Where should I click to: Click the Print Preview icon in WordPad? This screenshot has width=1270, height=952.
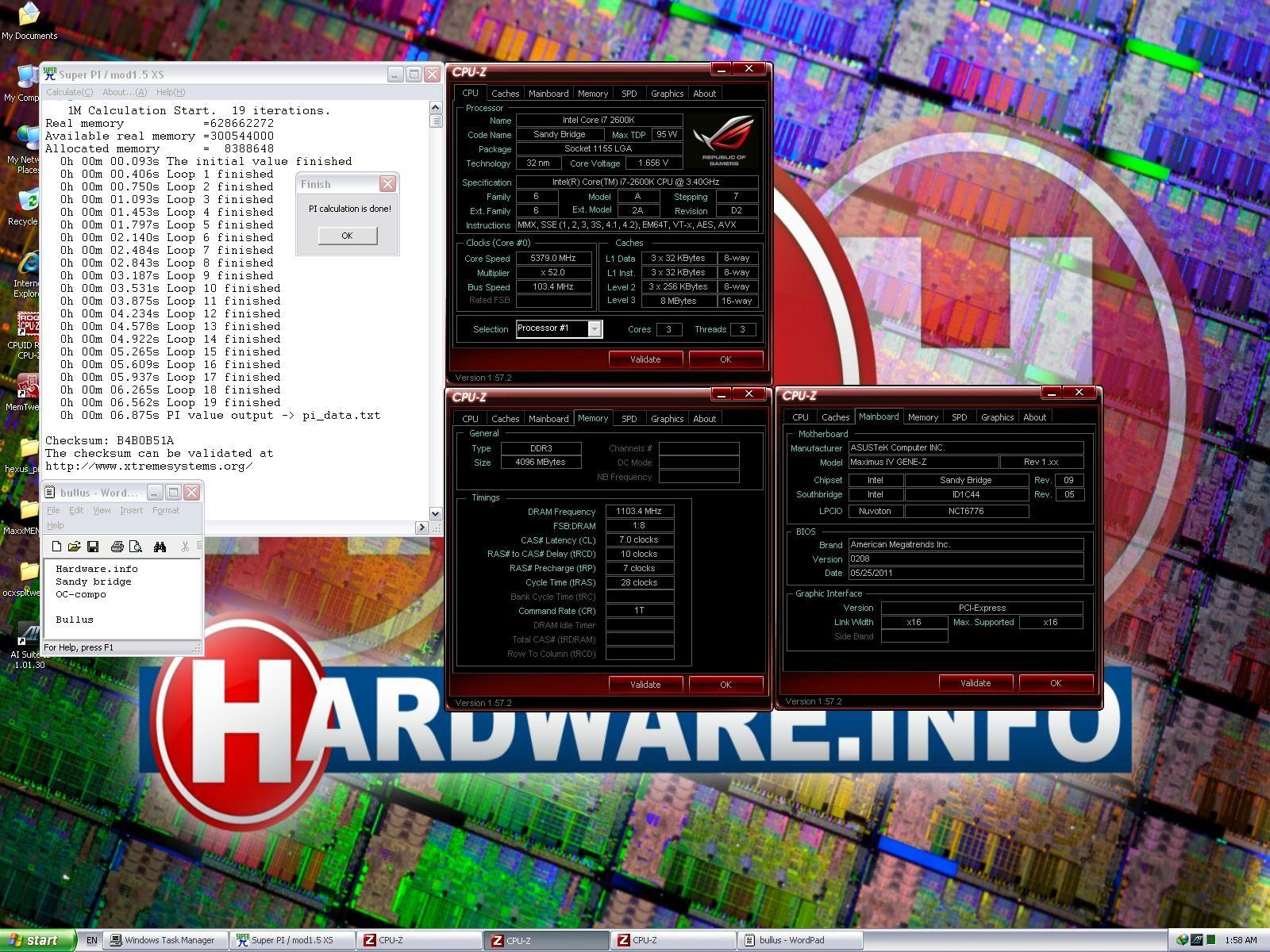(x=136, y=547)
